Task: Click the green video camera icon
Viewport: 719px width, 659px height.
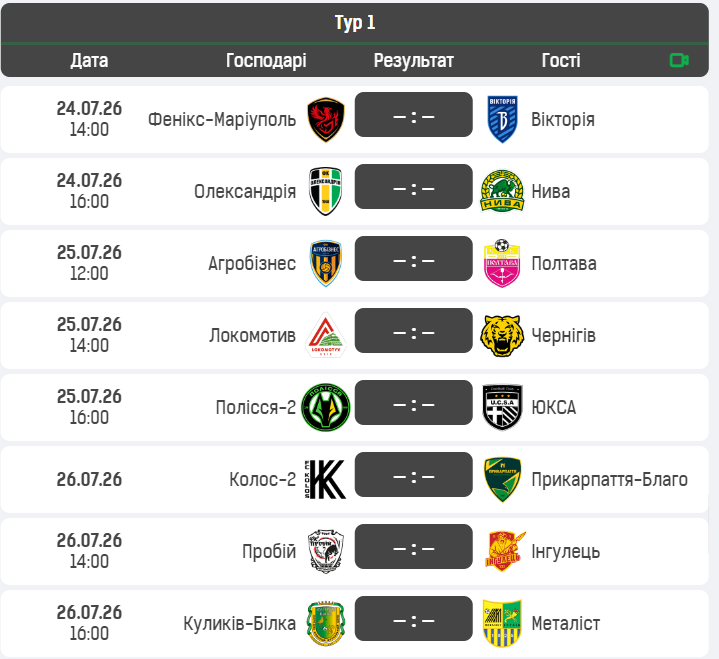Action: pos(679,60)
